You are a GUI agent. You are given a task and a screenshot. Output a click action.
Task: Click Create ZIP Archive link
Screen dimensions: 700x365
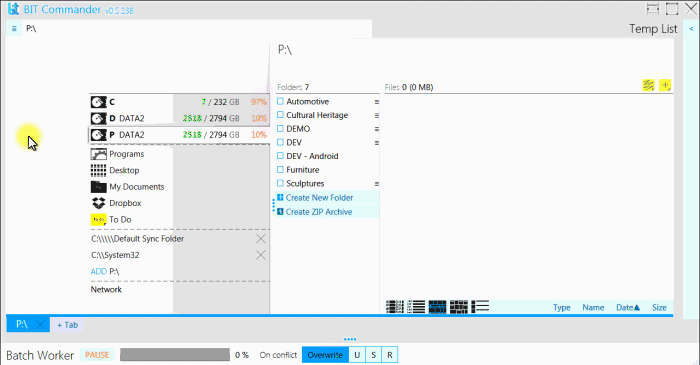319,212
